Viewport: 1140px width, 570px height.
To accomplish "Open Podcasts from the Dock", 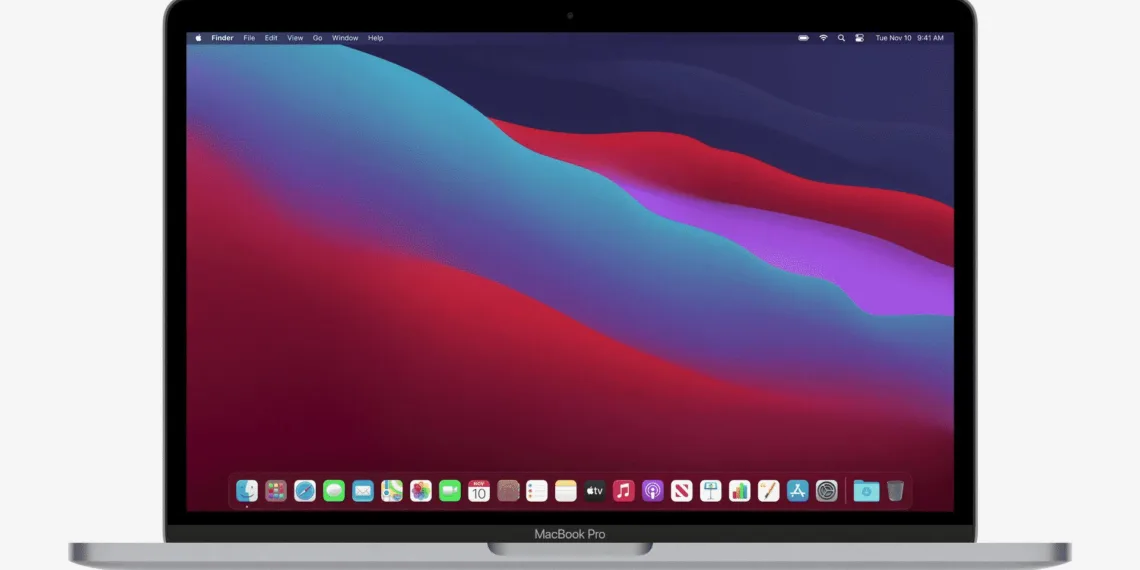I will pos(653,491).
